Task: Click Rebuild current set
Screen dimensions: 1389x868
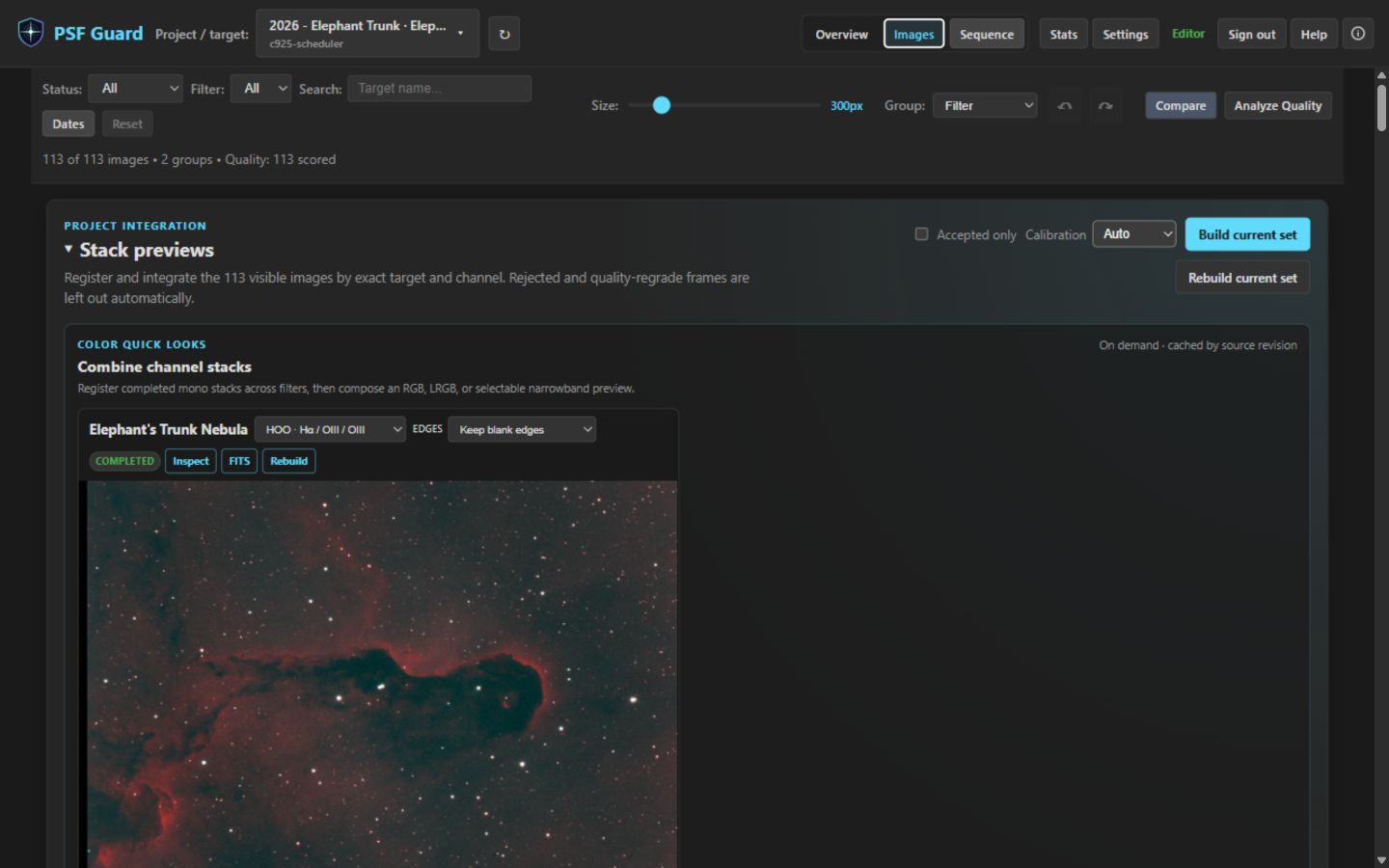Action: (1242, 278)
